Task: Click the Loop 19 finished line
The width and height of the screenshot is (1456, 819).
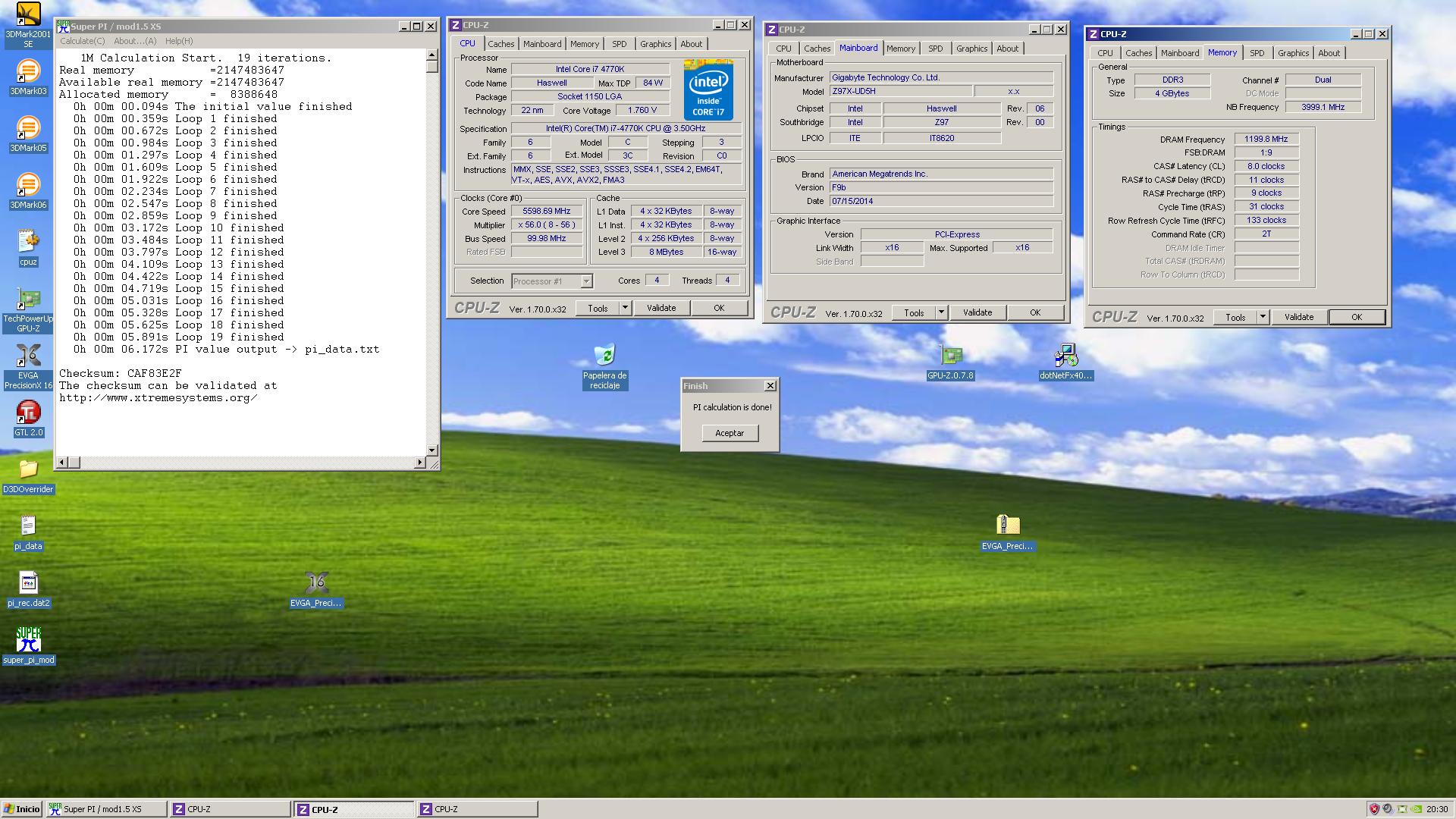Action: point(179,337)
